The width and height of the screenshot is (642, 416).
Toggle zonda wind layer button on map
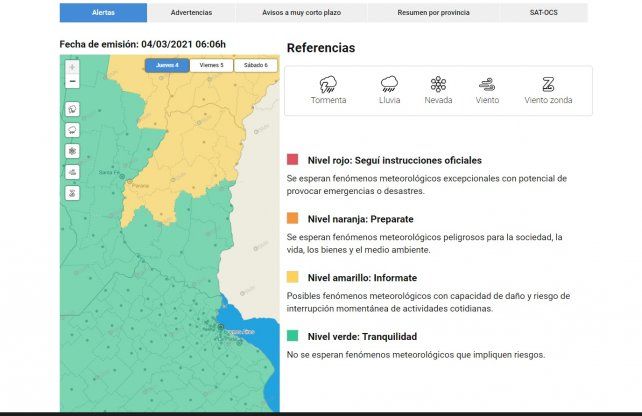(72, 192)
